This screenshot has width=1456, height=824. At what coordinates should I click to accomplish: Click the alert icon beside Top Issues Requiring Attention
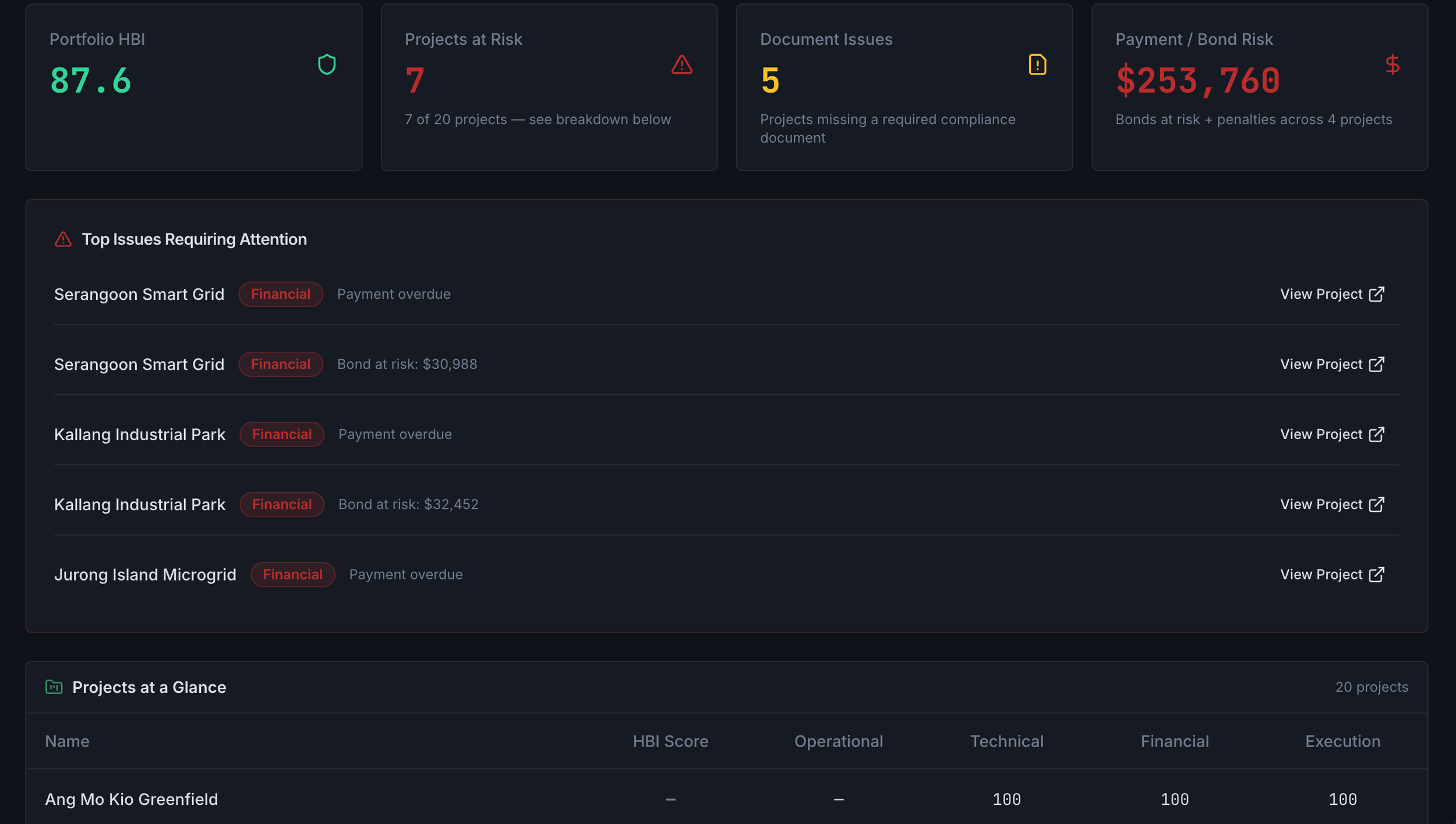tap(63, 239)
